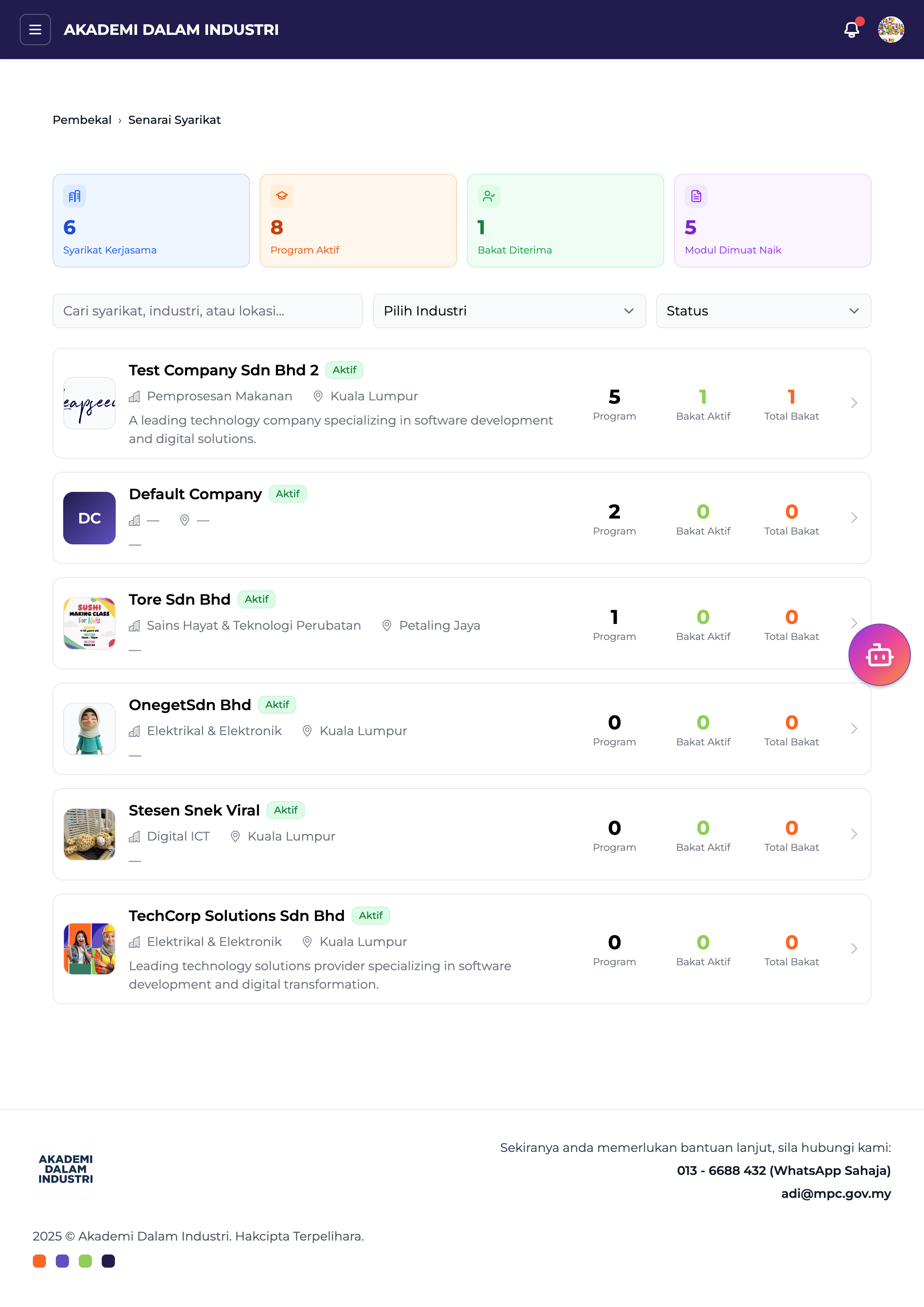Expand the Status filter dropdown
The width and height of the screenshot is (924, 1307).
[763, 311]
